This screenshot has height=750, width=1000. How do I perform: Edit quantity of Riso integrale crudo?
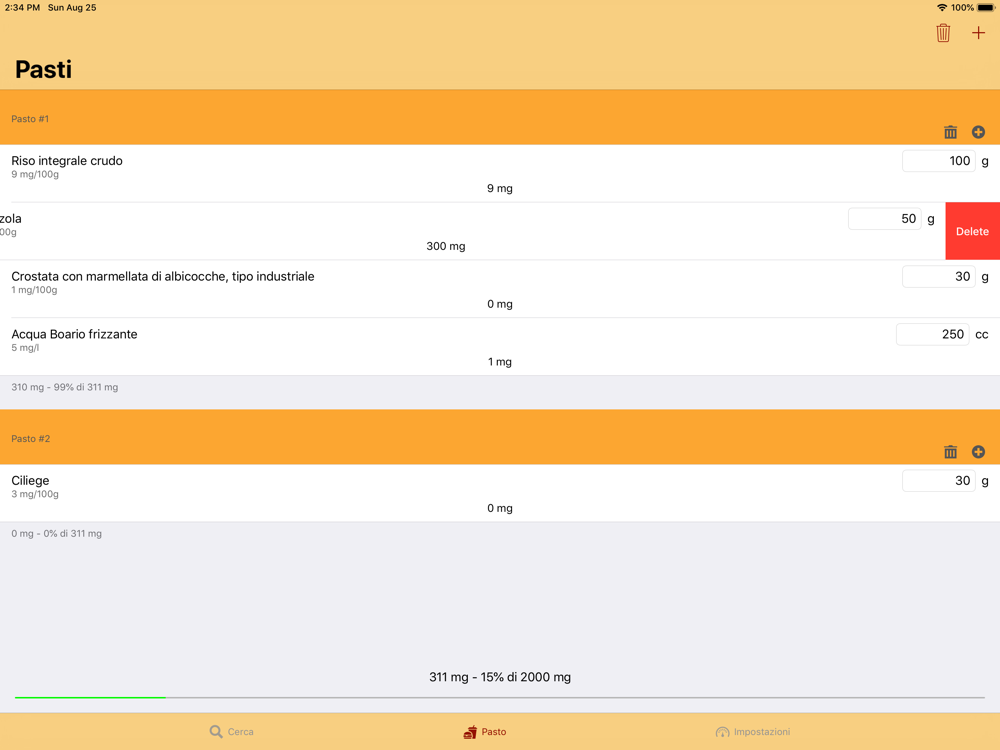point(939,161)
